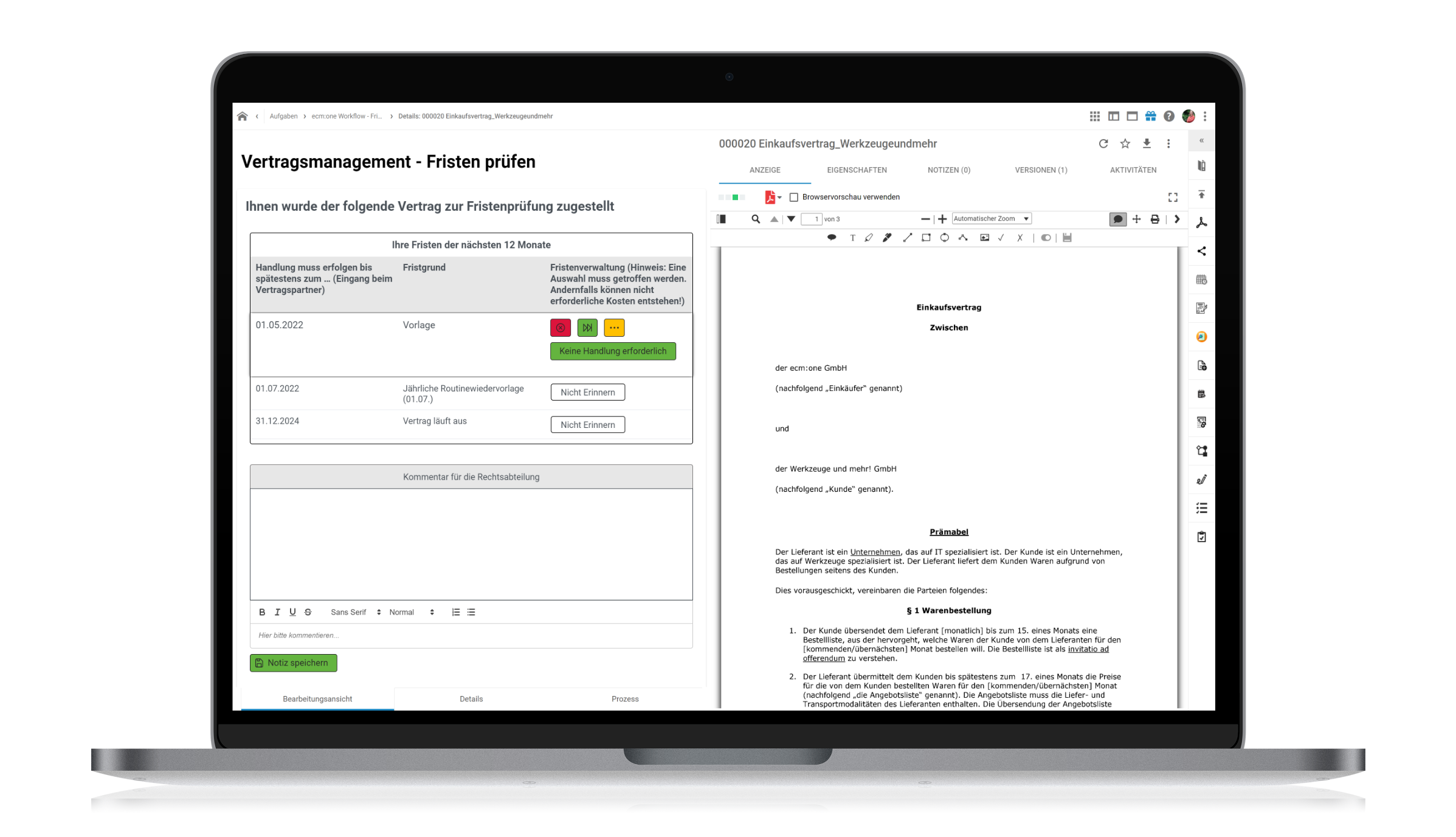Screen dimensions: 1456x837
Task: Toggle the comment annotations mode button
Action: click(x=1117, y=219)
